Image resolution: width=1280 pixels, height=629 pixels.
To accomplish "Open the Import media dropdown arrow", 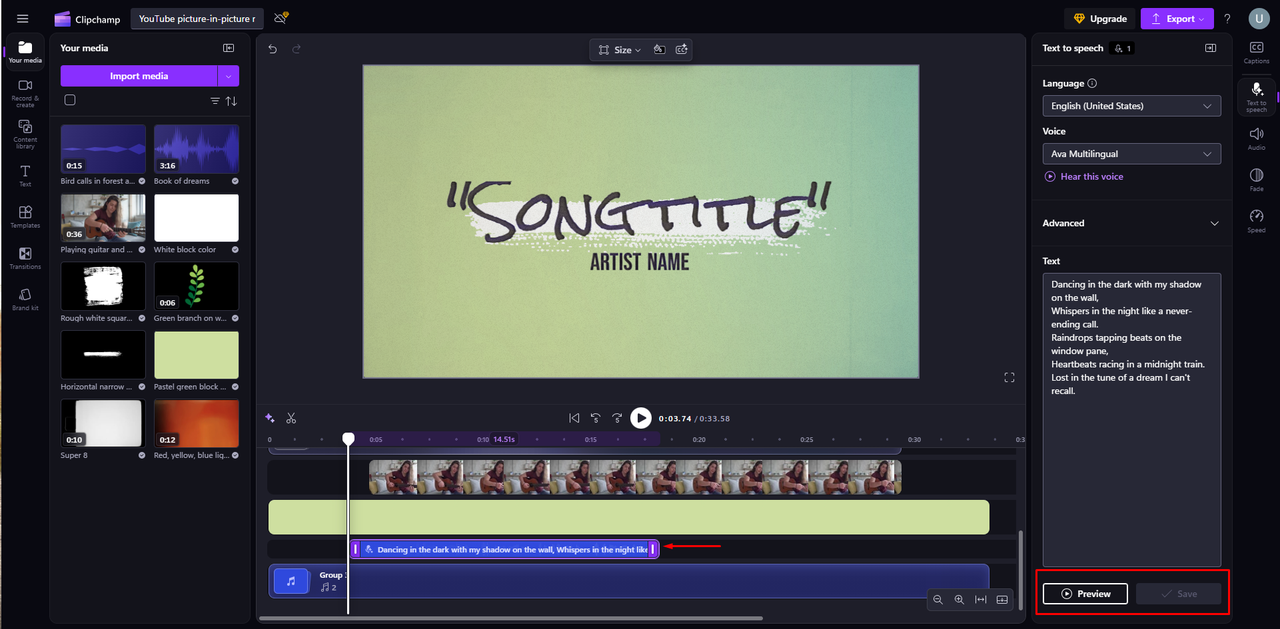I will click(x=229, y=76).
